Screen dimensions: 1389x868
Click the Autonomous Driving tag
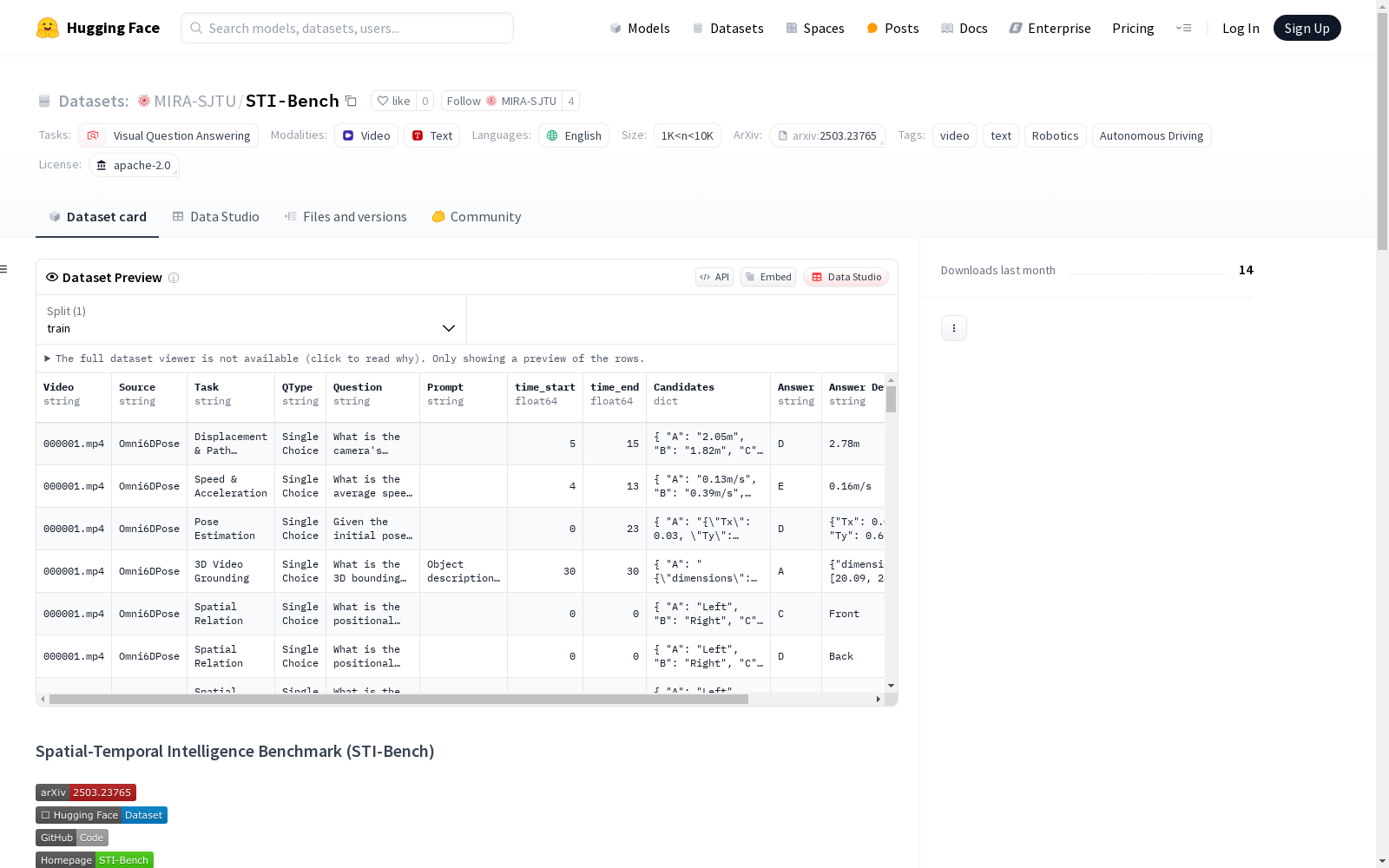(x=1151, y=135)
